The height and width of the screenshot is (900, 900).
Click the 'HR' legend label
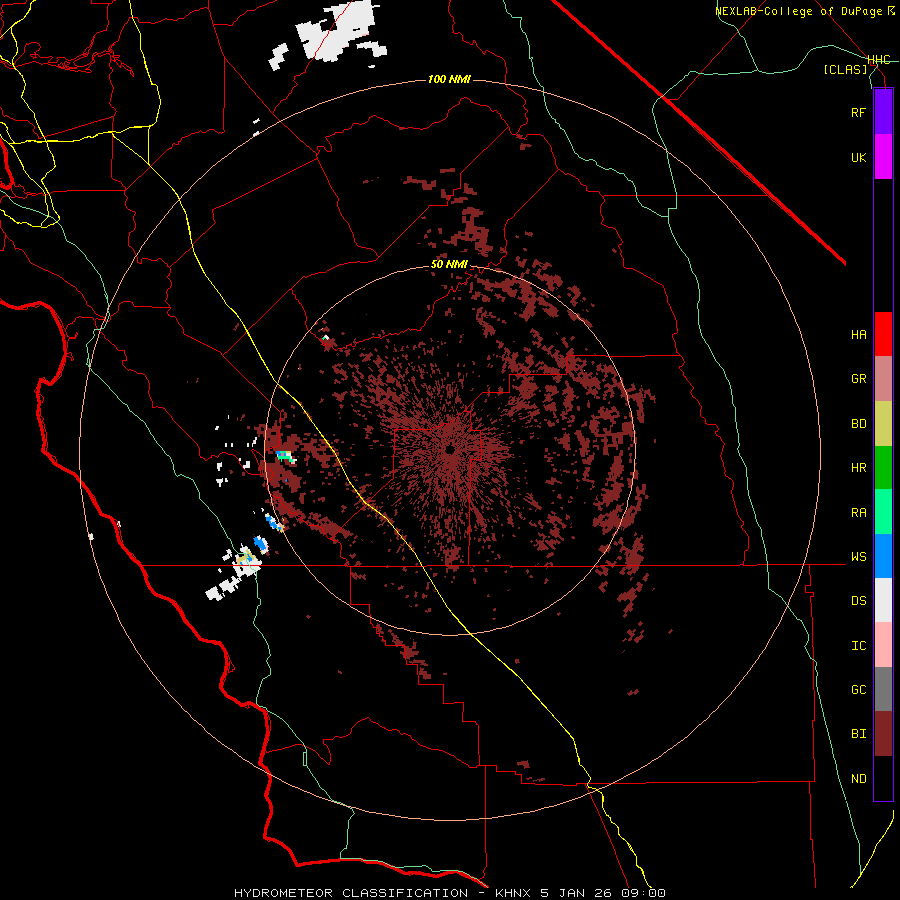coord(858,468)
